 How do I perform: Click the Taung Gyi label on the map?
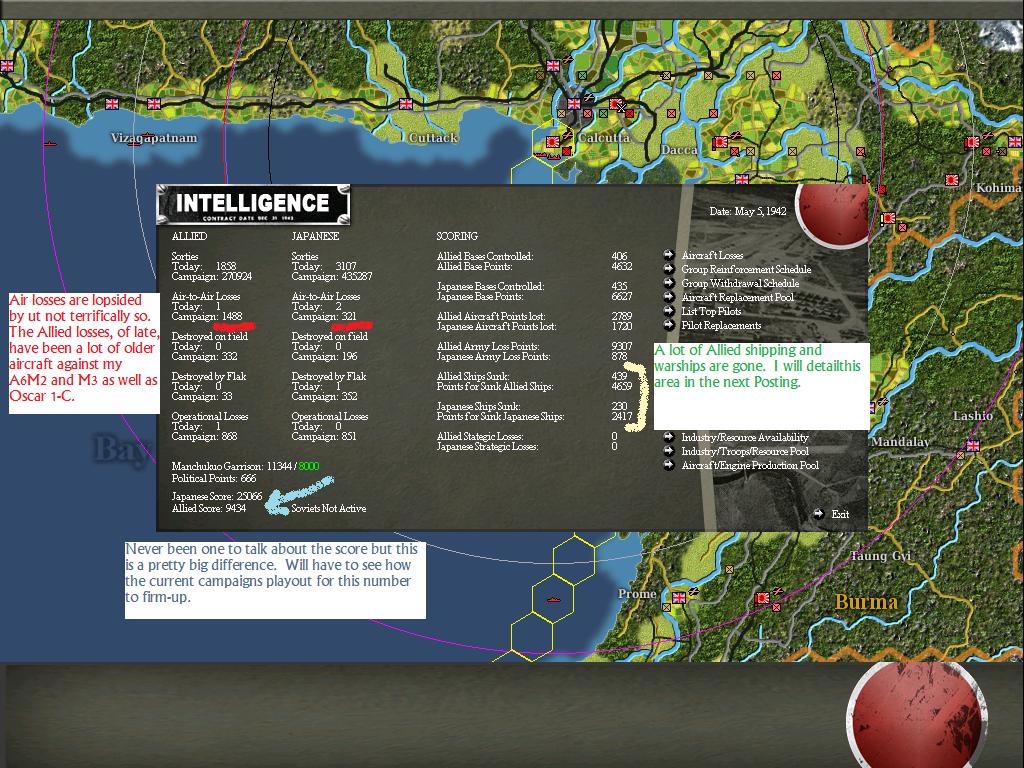(880, 556)
